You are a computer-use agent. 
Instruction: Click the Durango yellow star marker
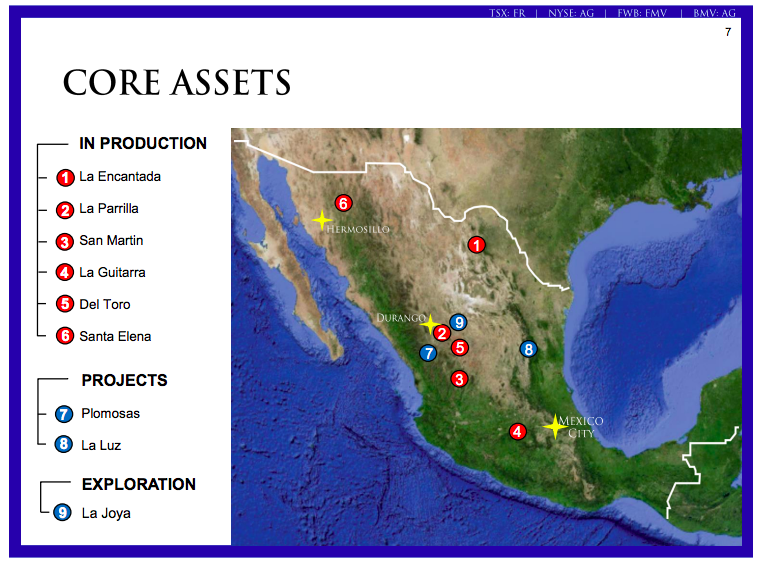430,324
